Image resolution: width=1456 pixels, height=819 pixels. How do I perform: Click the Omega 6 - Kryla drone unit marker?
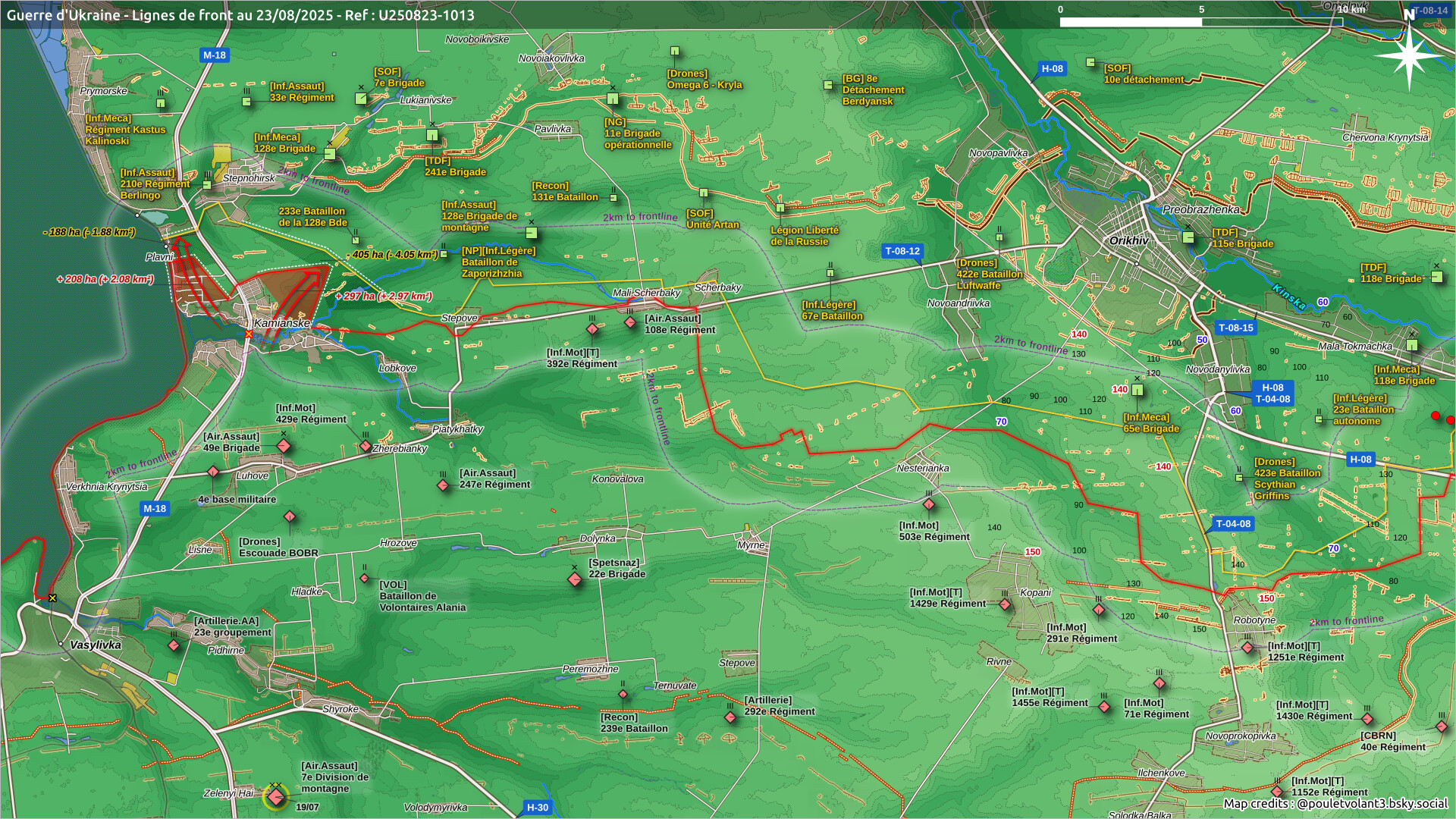[x=674, y=52]
